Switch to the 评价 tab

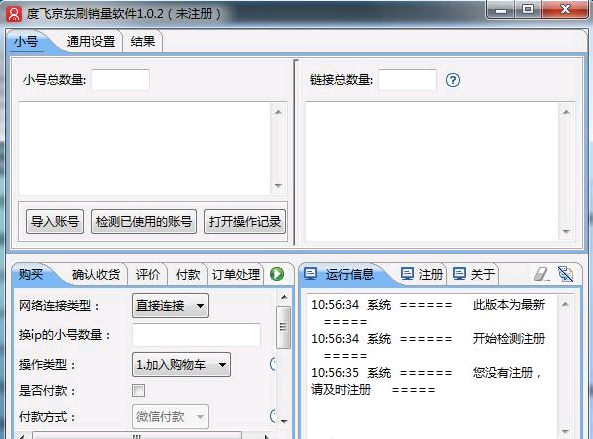tap(147, 275)
